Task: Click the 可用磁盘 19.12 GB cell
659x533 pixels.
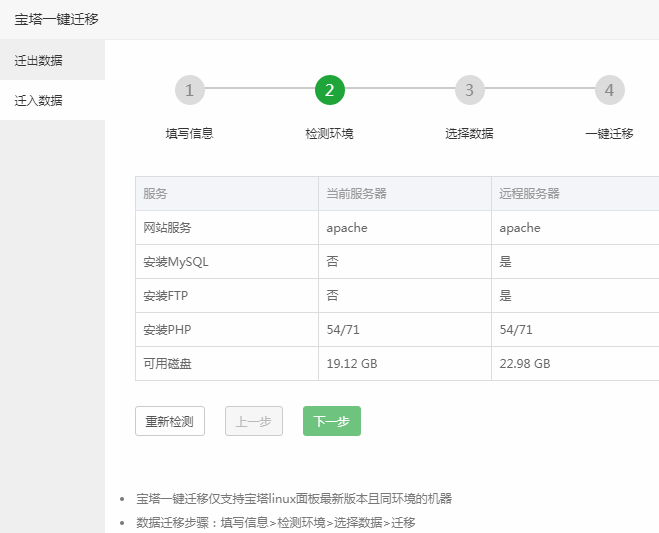Action: coord(405,364)
